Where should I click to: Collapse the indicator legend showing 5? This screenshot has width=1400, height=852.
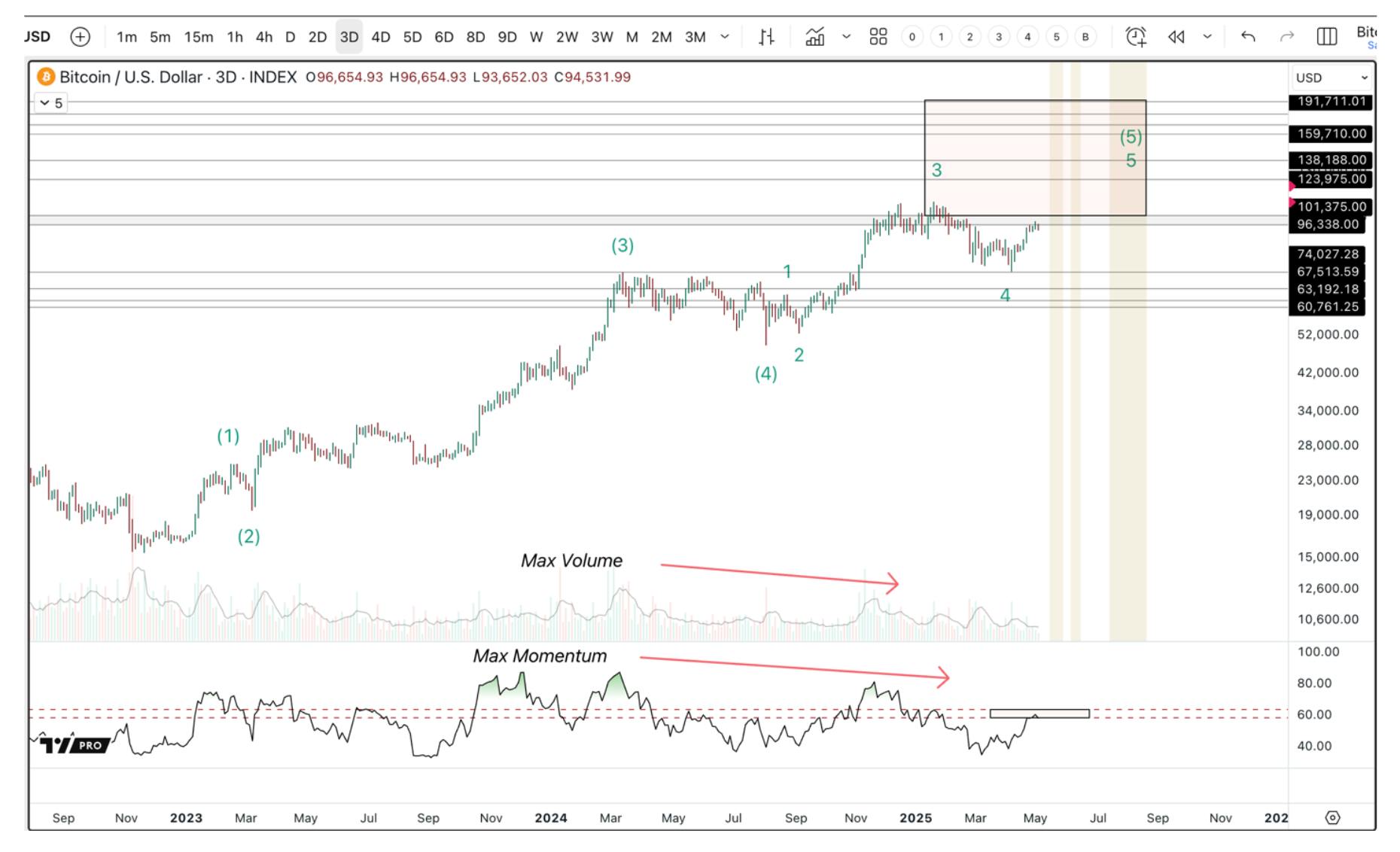pyautogui.click(x=52, y=103)
